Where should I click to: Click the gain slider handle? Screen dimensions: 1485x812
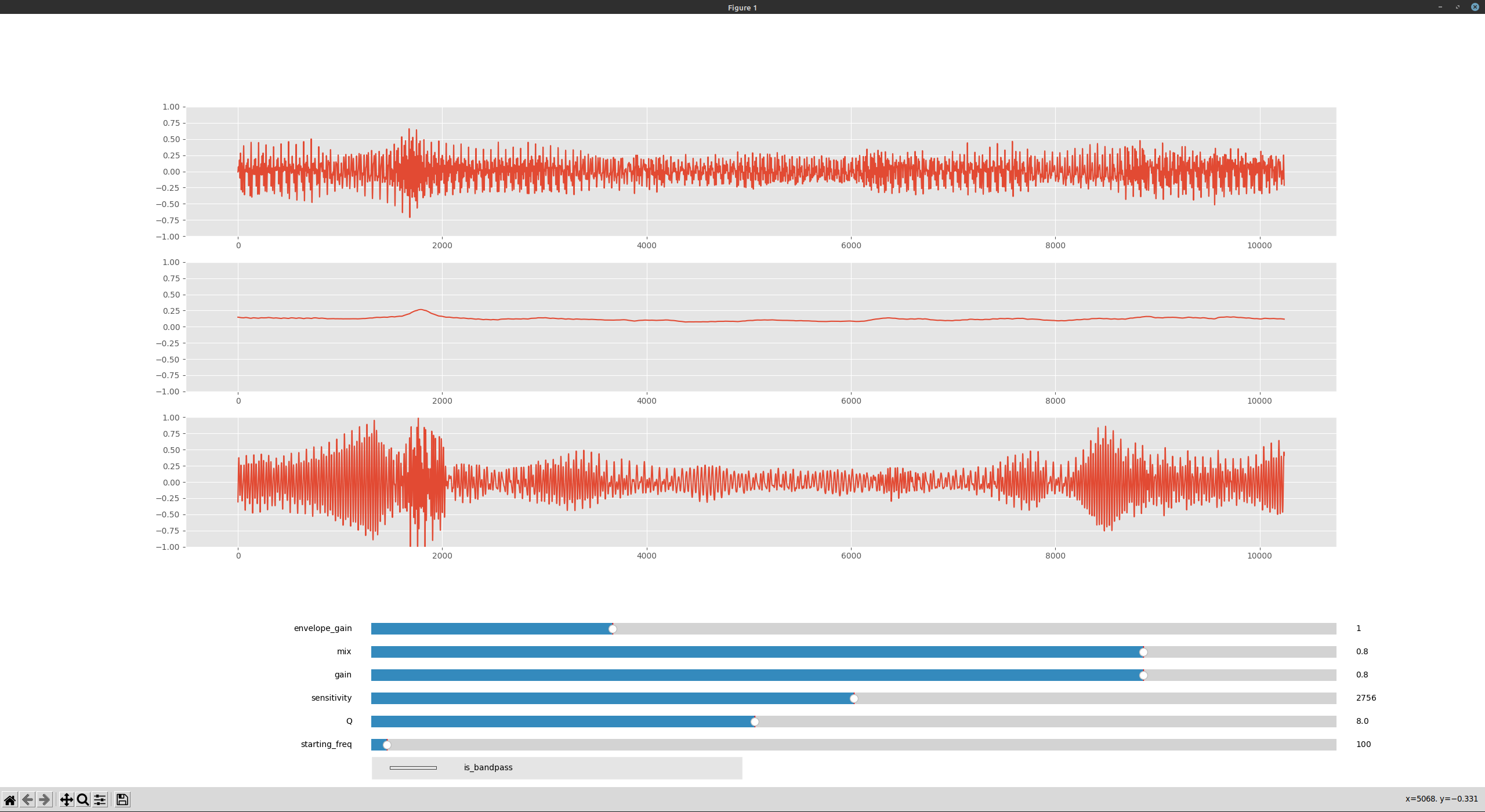point(1143,675)
